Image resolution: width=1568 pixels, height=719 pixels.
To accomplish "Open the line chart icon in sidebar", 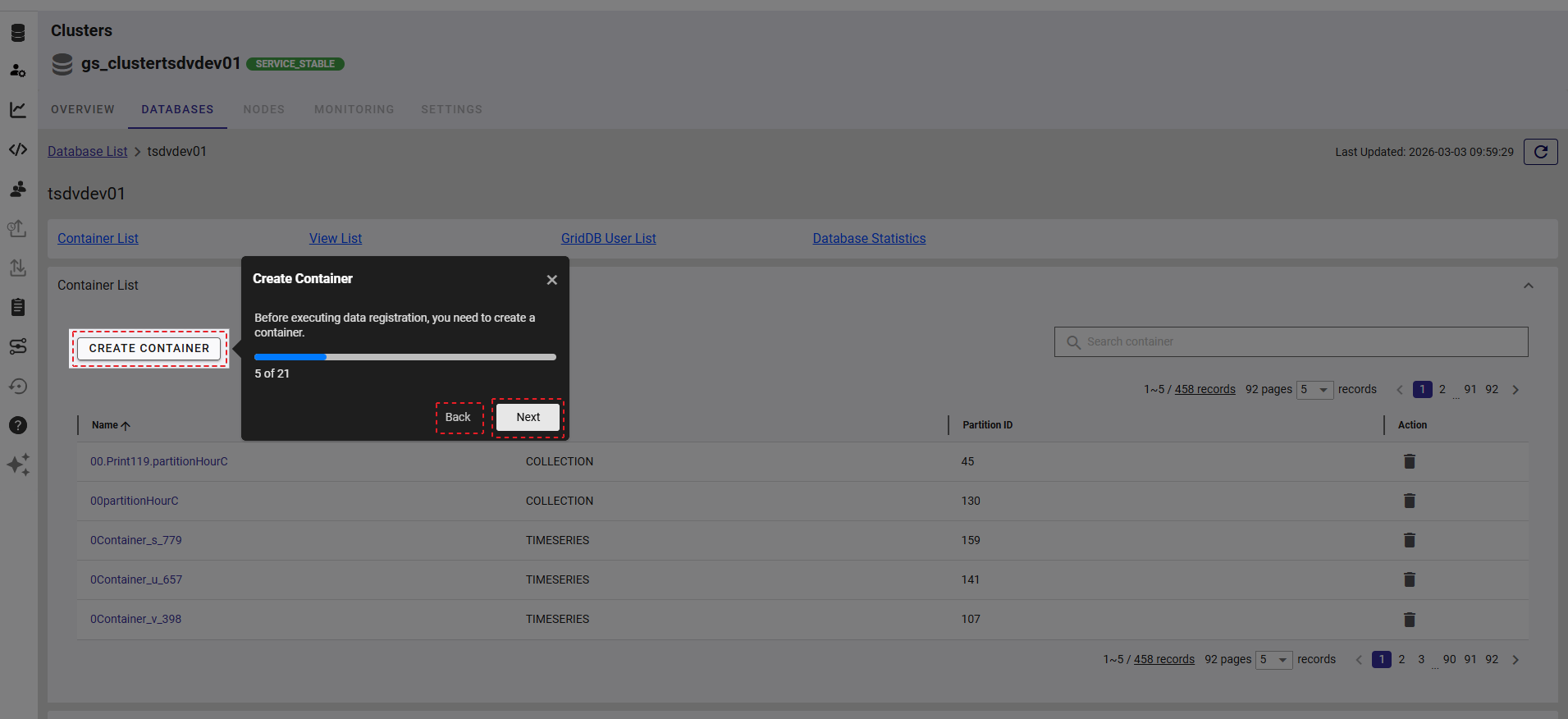I will click(x=18, y=110).
